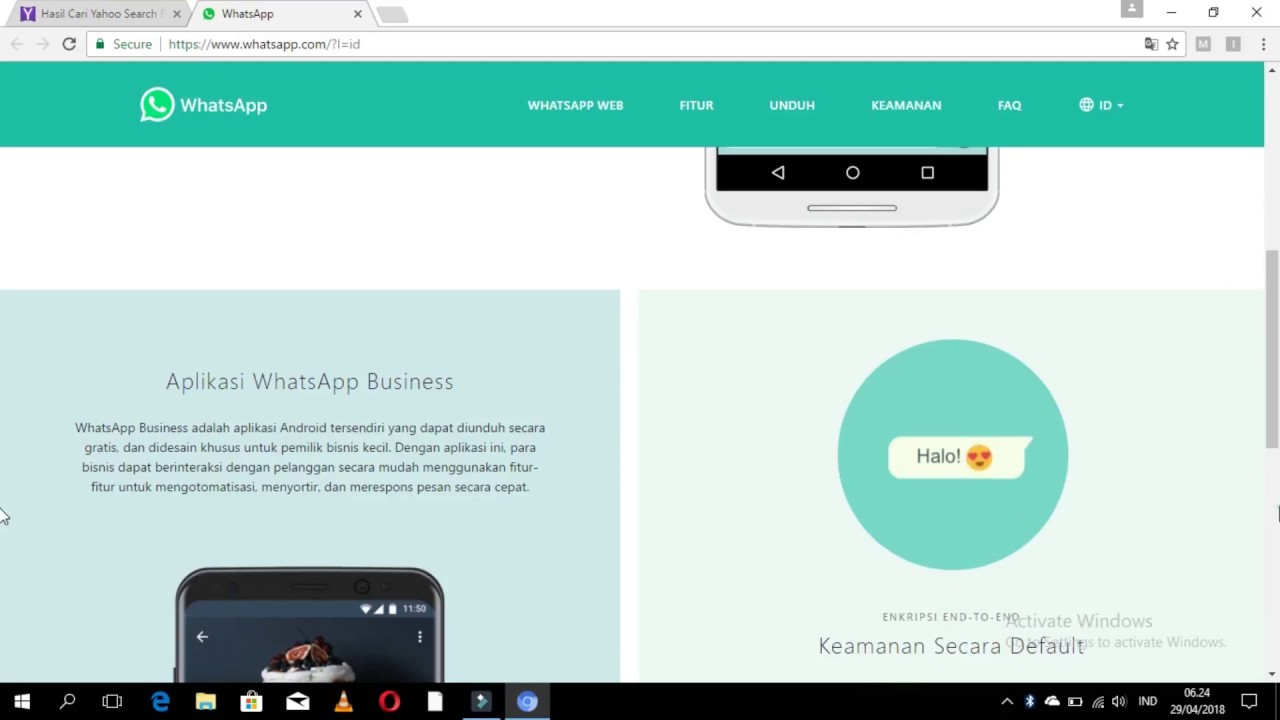Viewport: 1280px width, 720px height.
Task: Click the Android recents square in the top phone
Action: click(x=927, y=173)
